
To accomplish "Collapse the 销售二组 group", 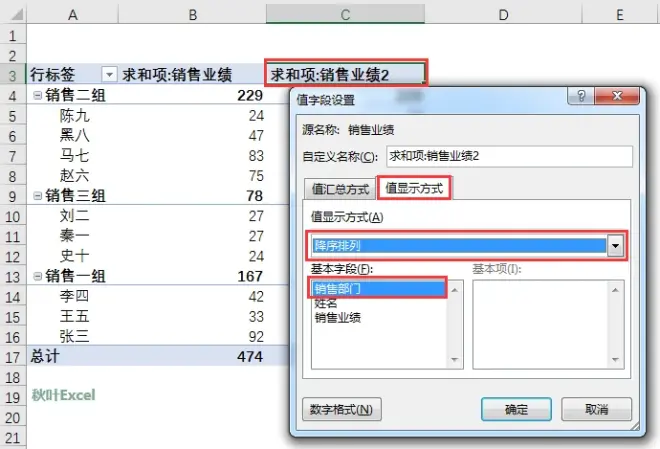I will [x=37, y=96].
